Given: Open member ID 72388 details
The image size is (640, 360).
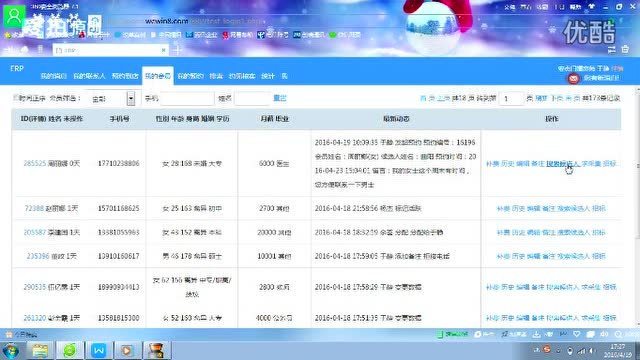Looking at the screenshot, I should (34, 209).
